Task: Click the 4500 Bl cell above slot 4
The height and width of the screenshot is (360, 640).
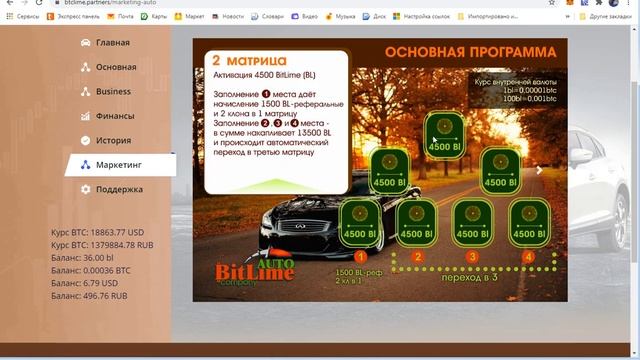Action: click(529, 223)
